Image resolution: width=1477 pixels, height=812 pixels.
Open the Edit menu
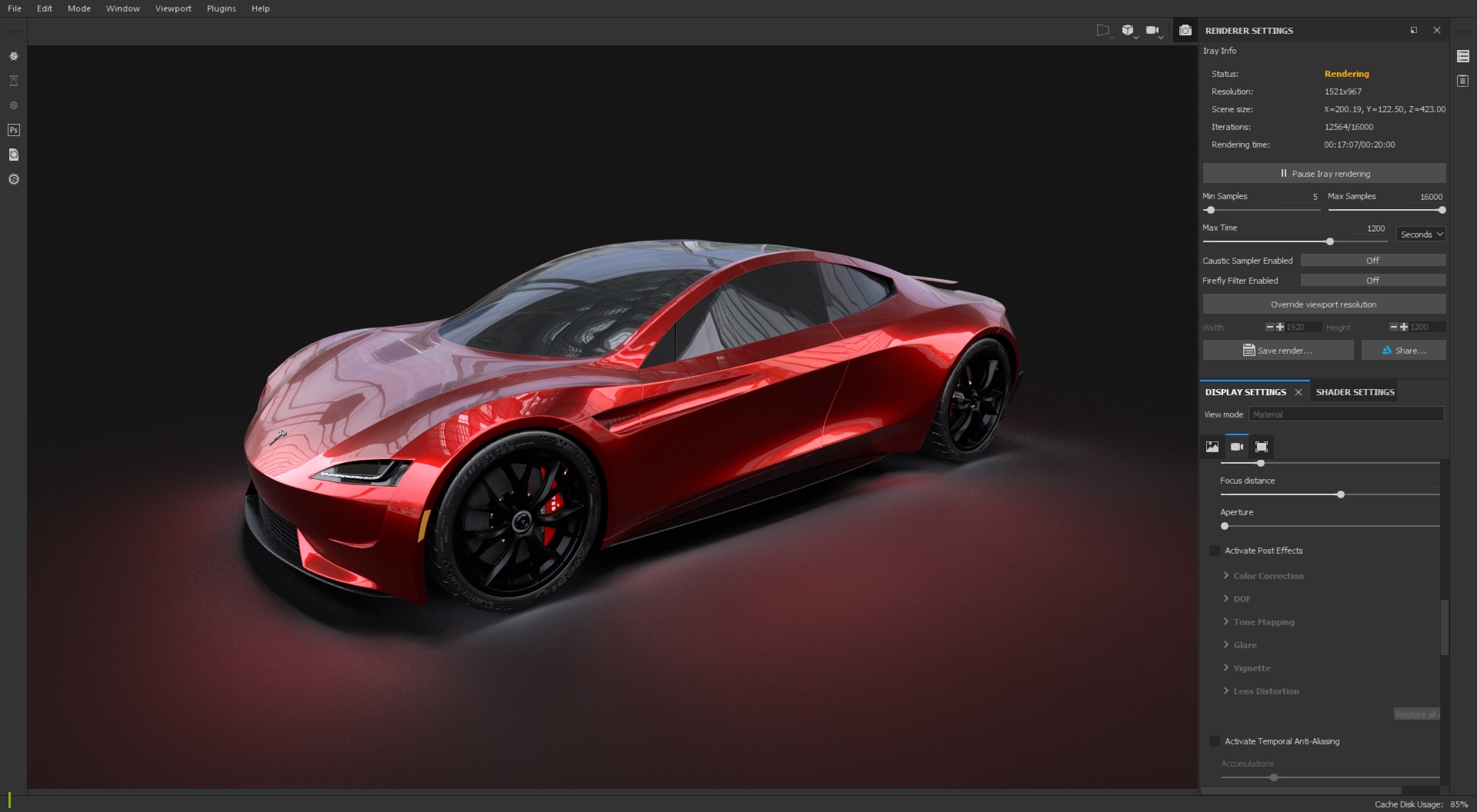coord(45,8)
